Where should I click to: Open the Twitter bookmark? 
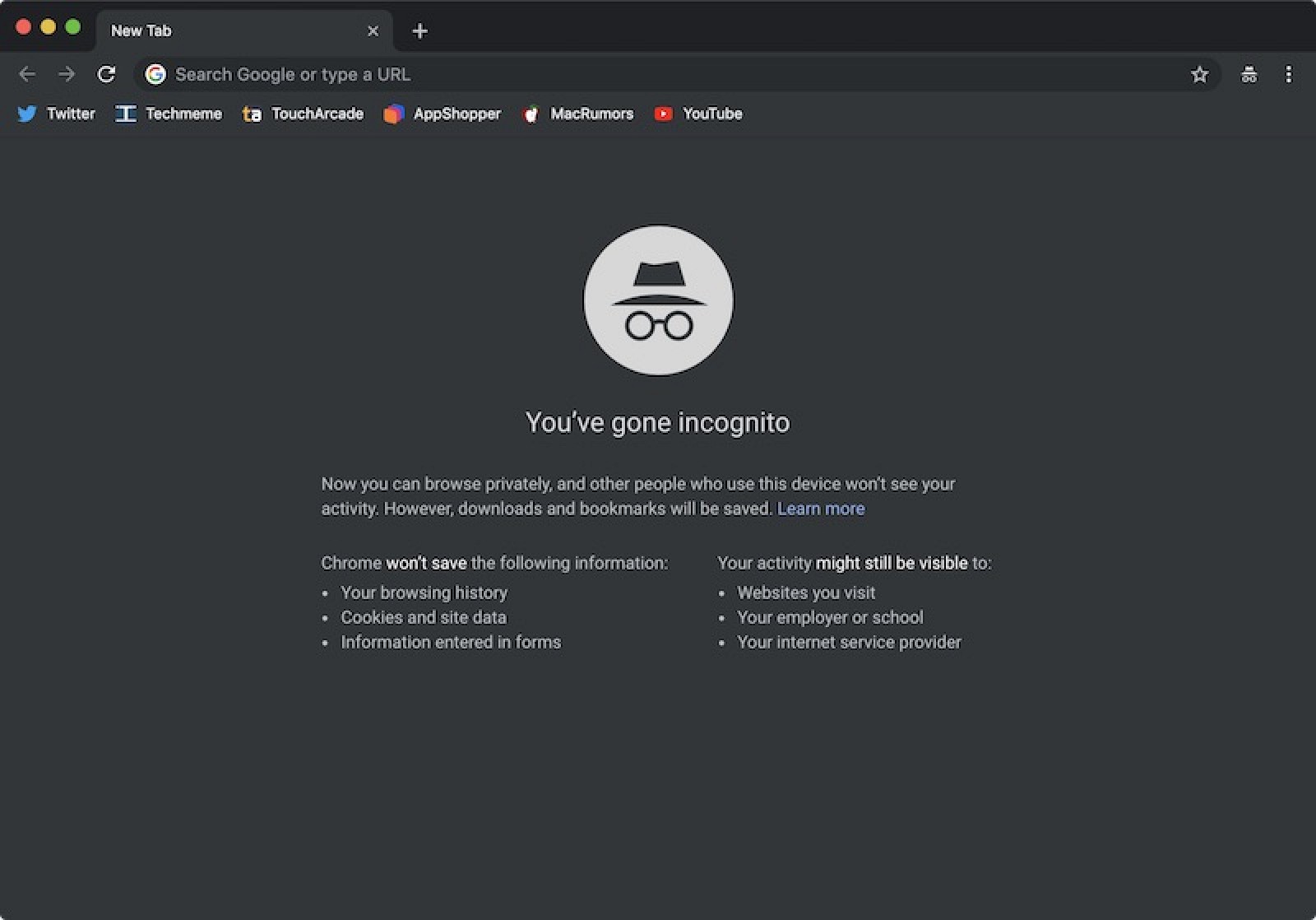tap(56, 114)
